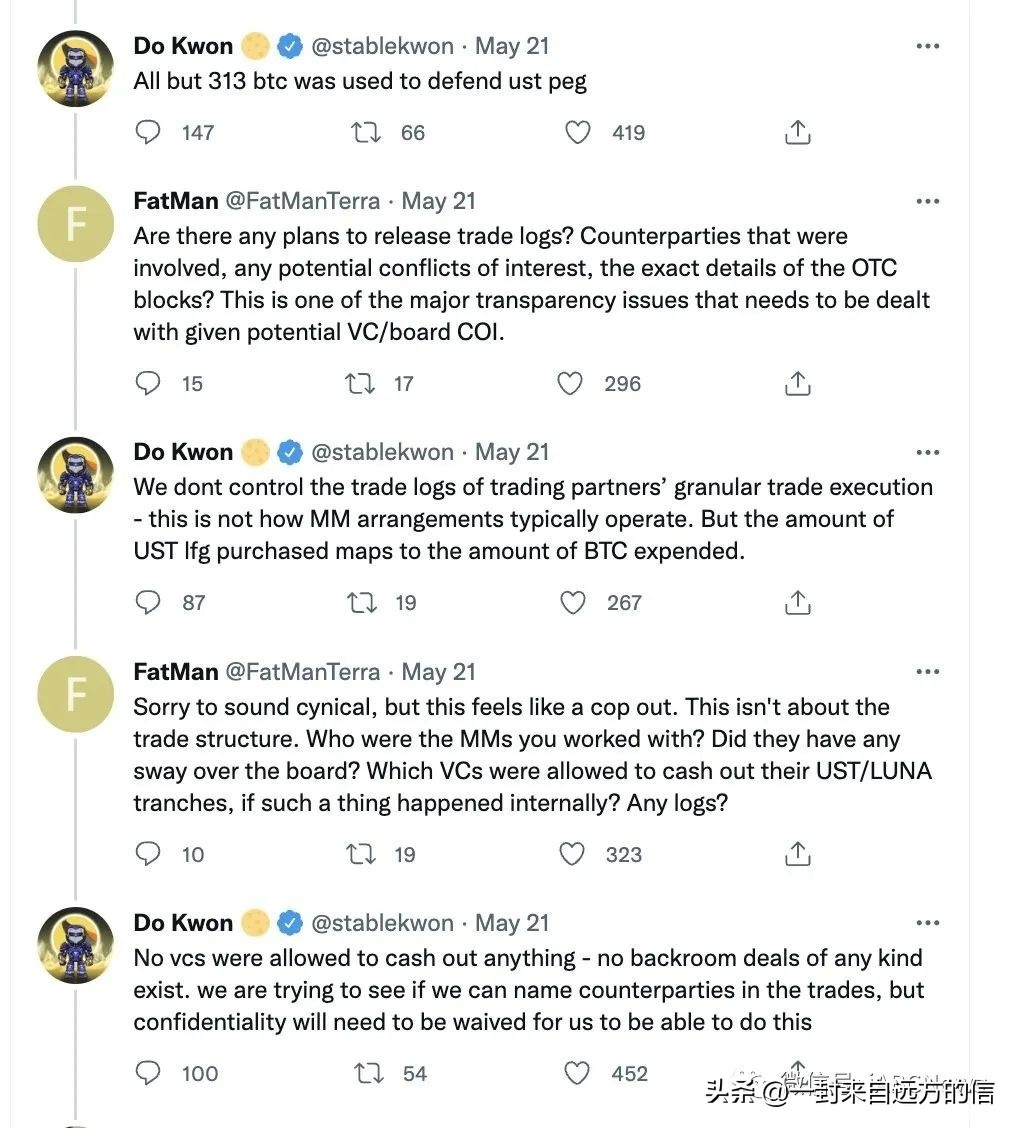This screenshot has height=1128, width=1018.
Task: Open the @stablekwon handle on the top tweet
Action: pos(383,46)
